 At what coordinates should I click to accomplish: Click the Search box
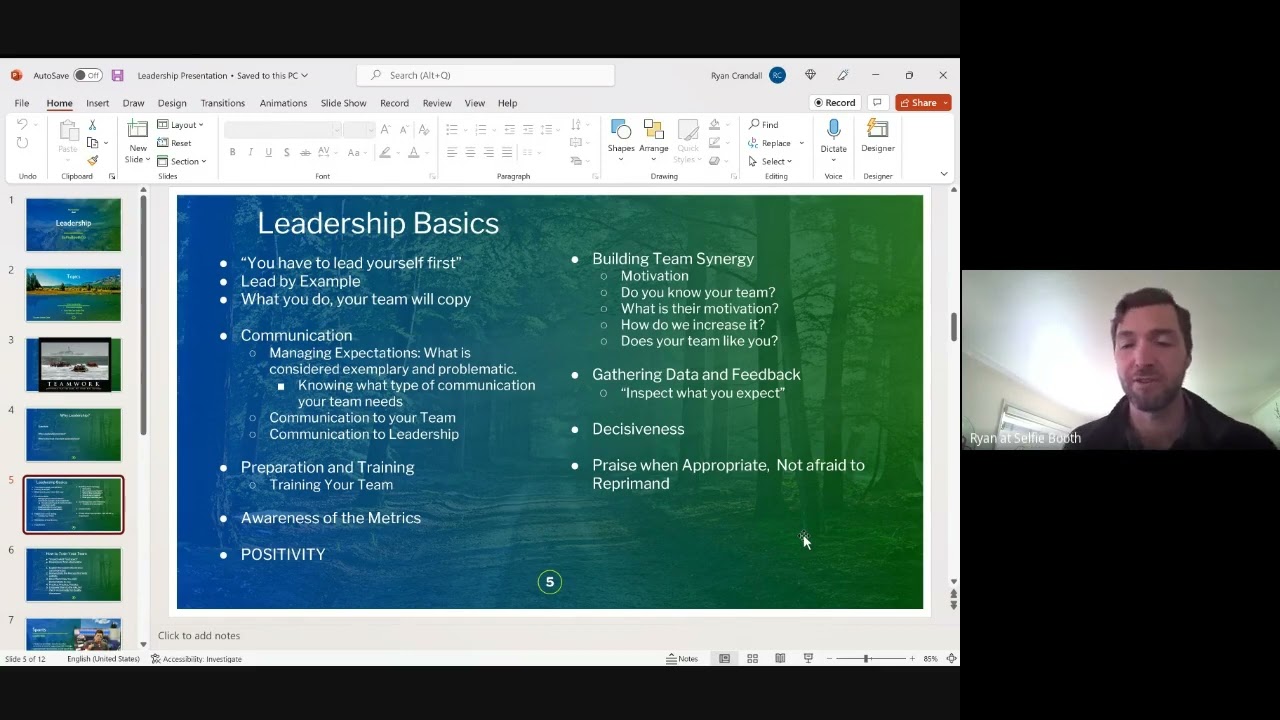[486, 75]
